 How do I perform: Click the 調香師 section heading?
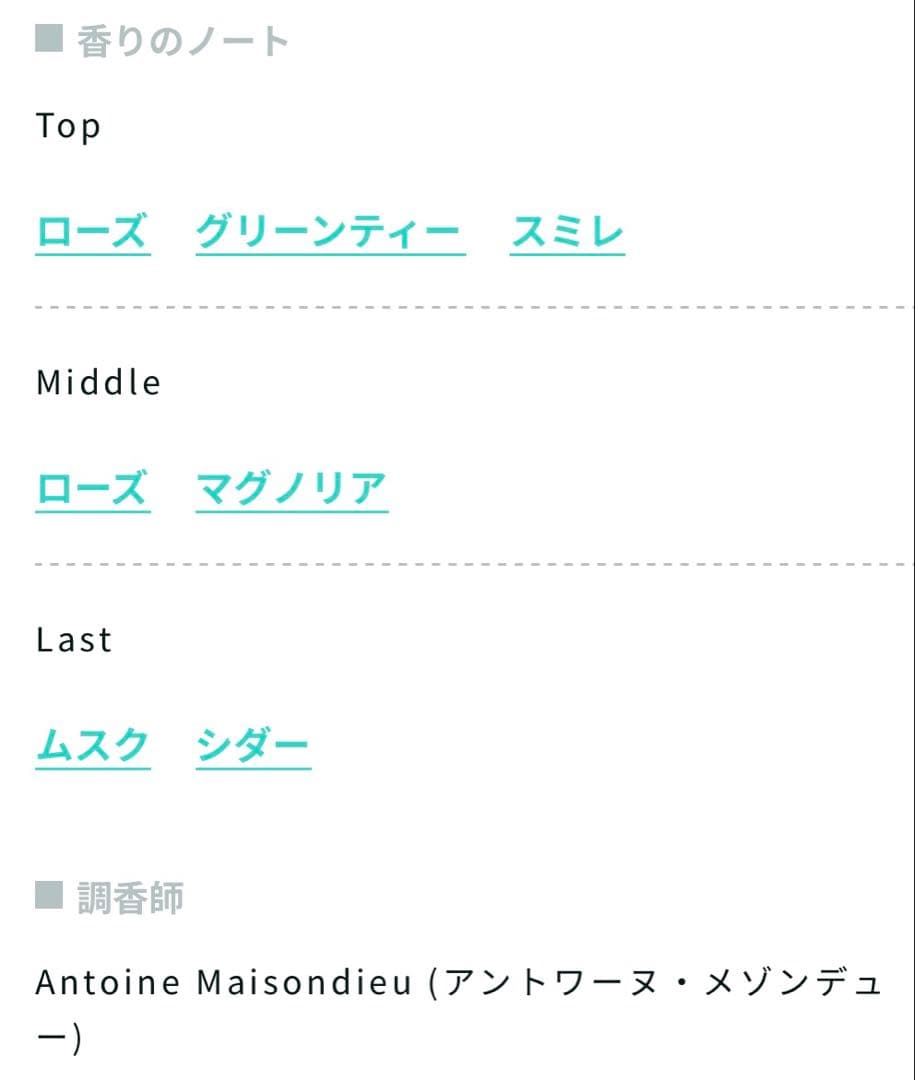[130, 897]
